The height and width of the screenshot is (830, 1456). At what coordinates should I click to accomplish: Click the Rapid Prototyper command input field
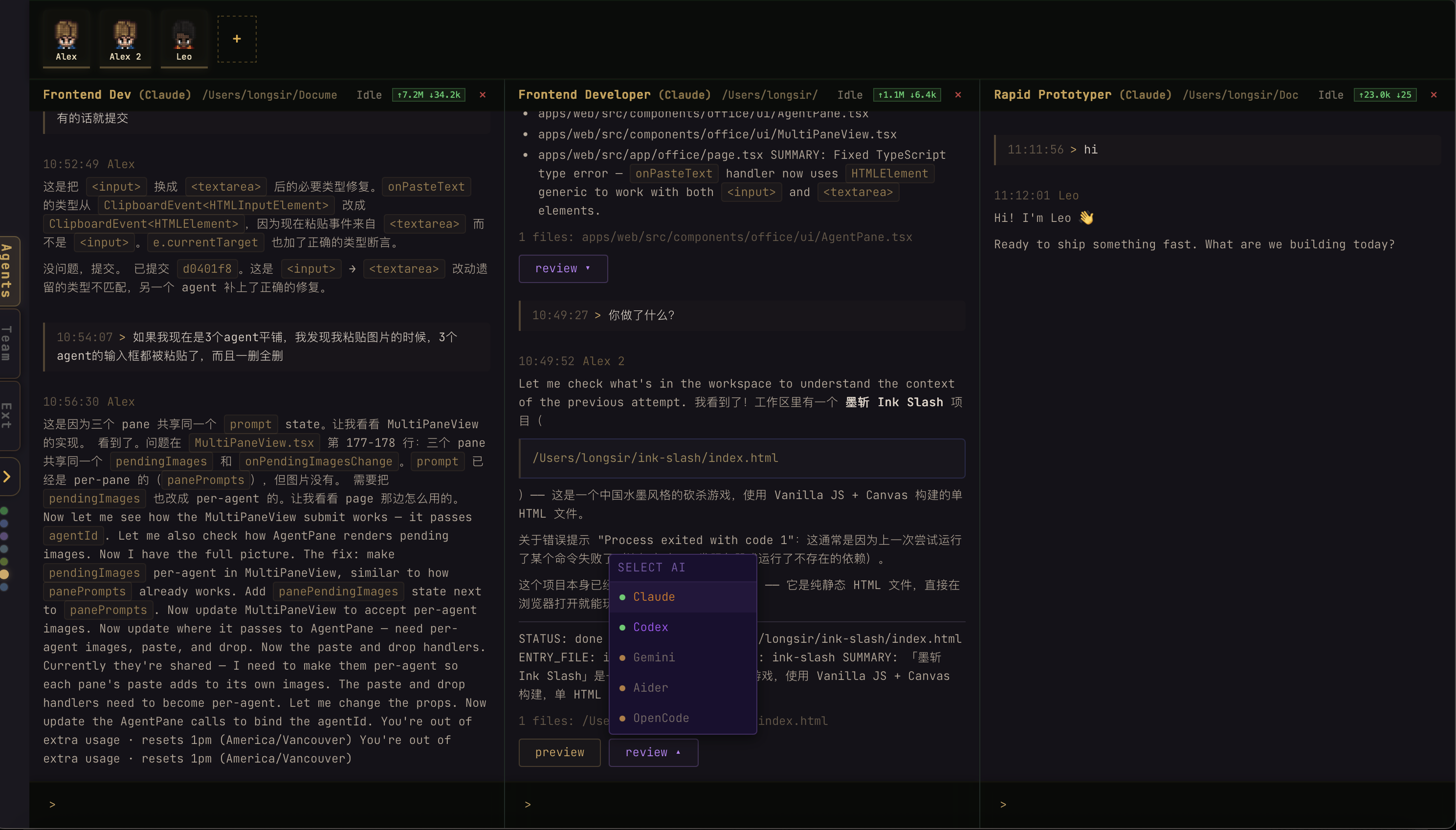pyautogui.click(x=1197, y=805)
